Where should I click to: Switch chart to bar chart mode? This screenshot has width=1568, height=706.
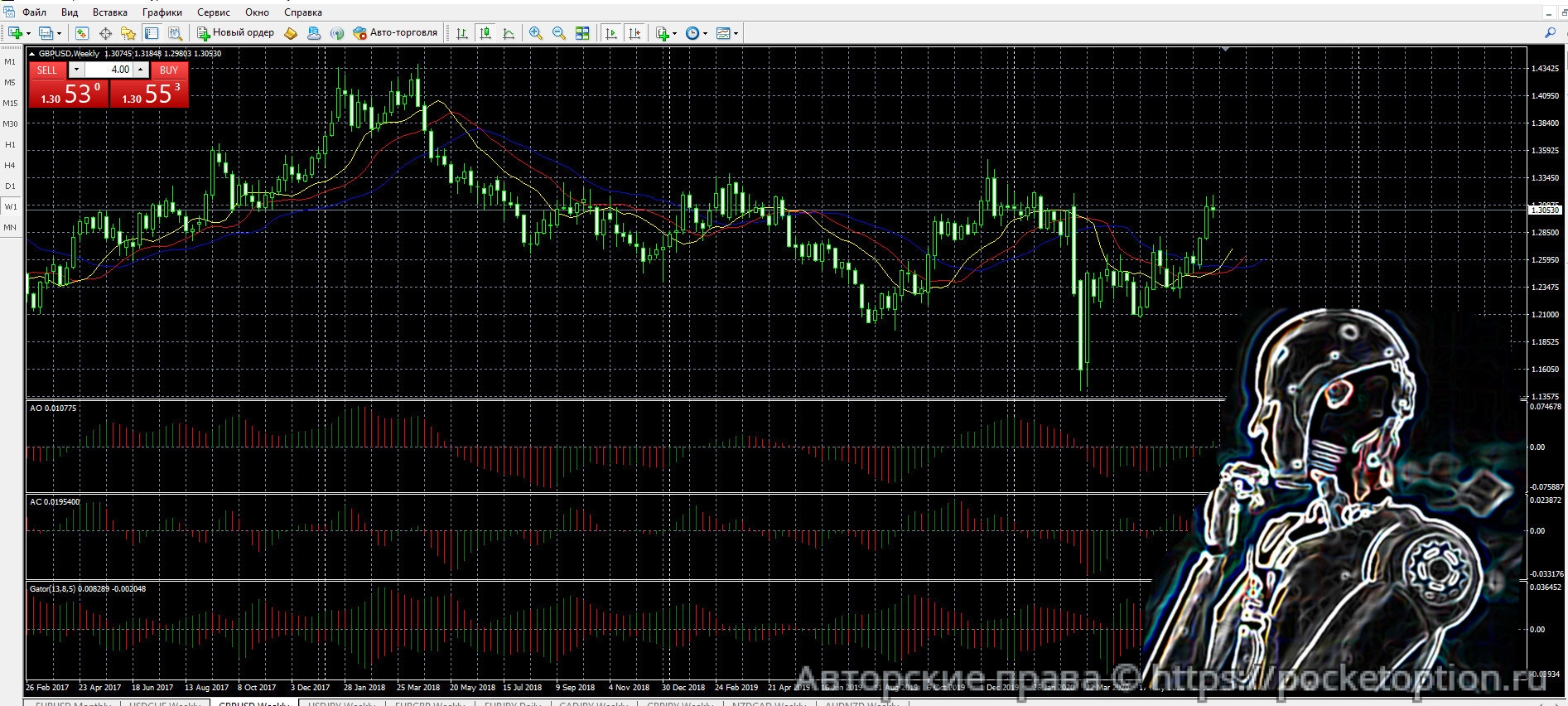462,33
